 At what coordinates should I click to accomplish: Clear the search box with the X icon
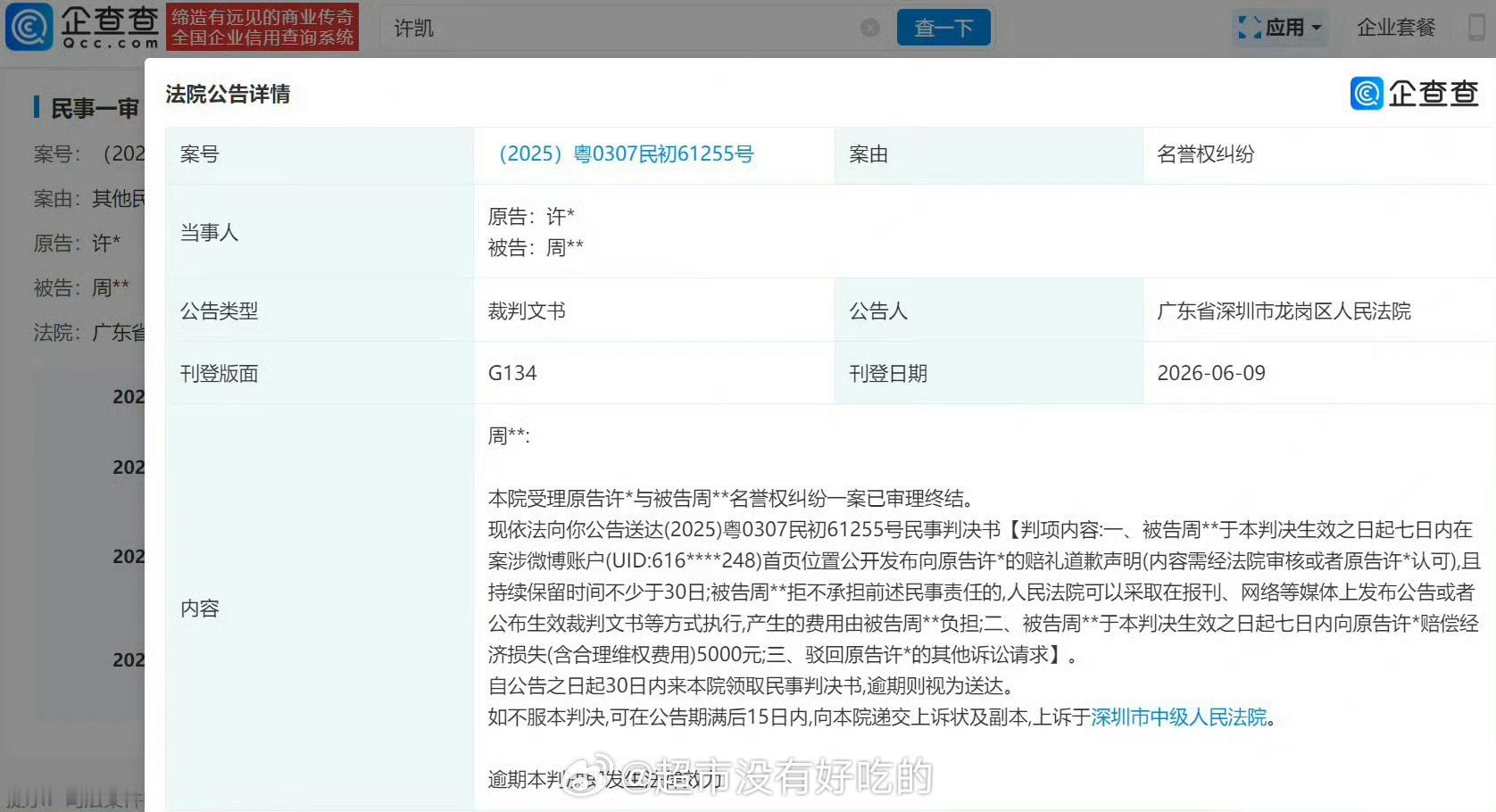coord(870,28)
